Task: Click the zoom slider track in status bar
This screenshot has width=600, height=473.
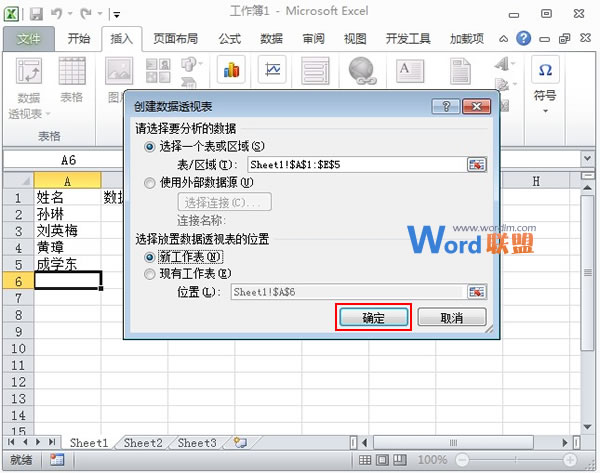Action: pyautogui.click(x=516, y=460)
